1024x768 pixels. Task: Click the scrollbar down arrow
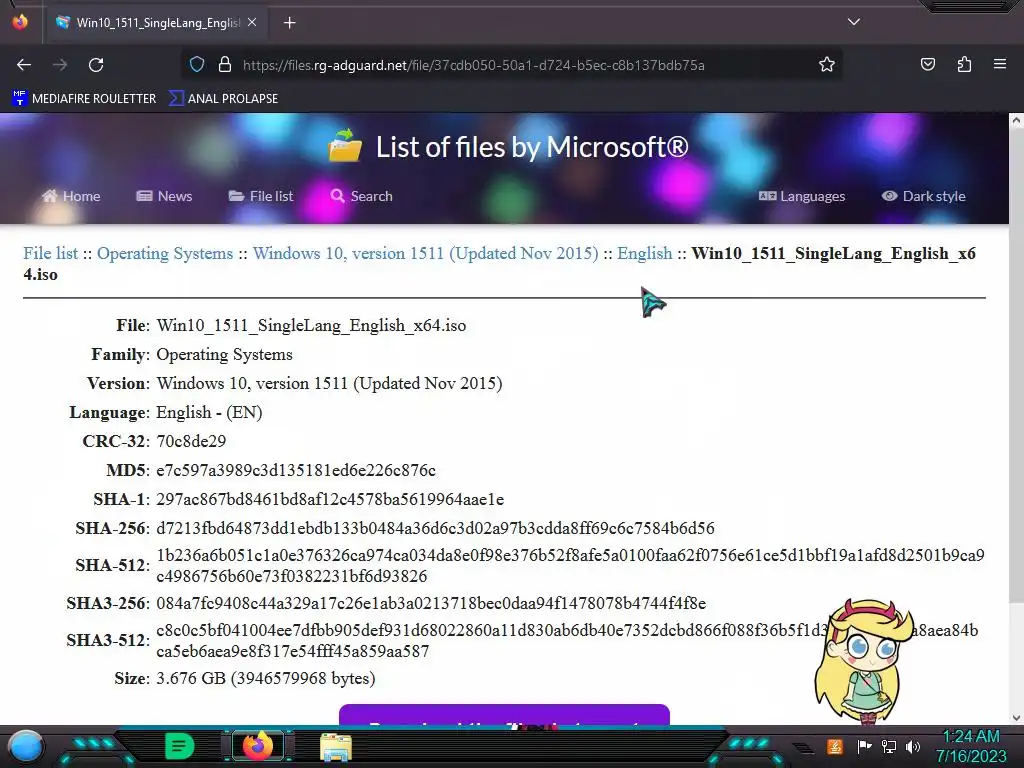(1016, 718)
